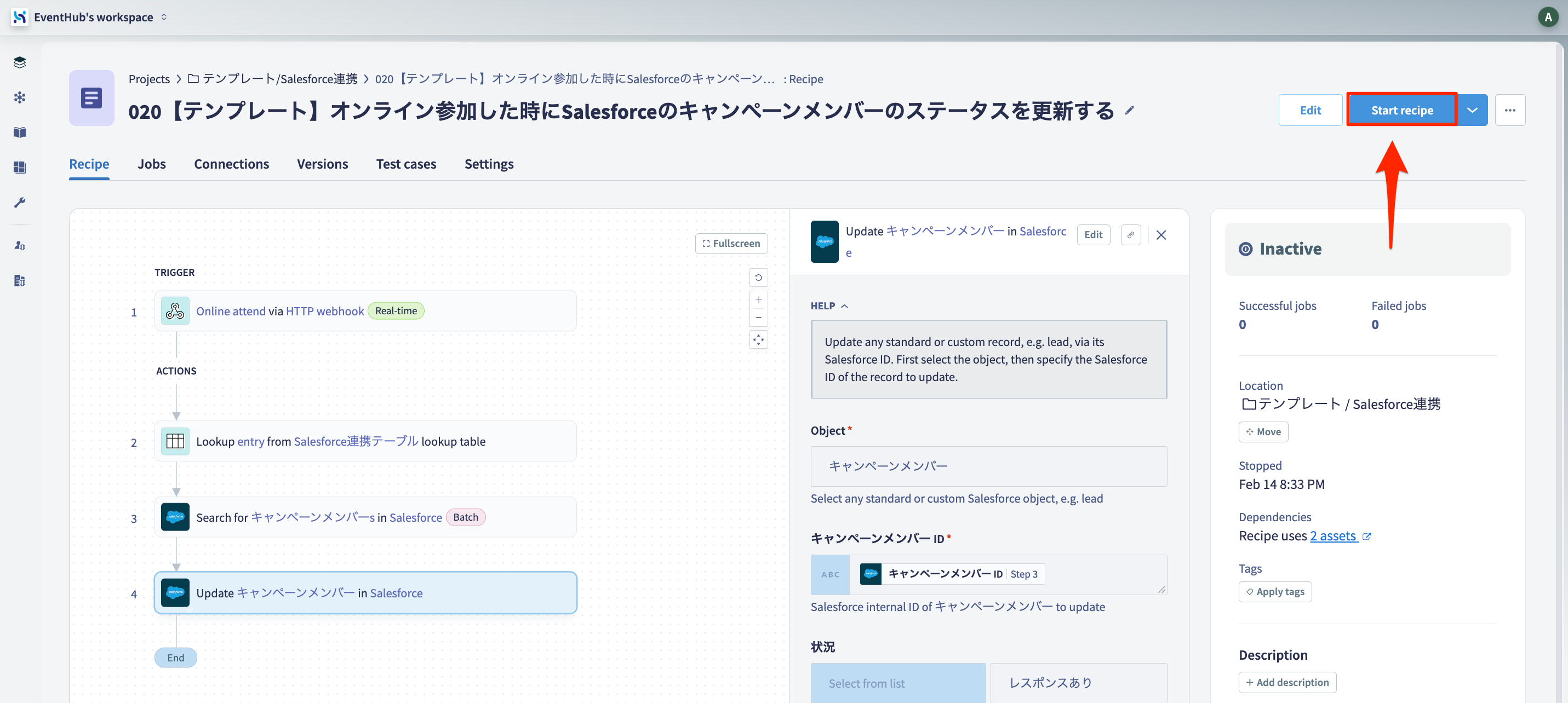Fit recipe to view with center icon

758,339
